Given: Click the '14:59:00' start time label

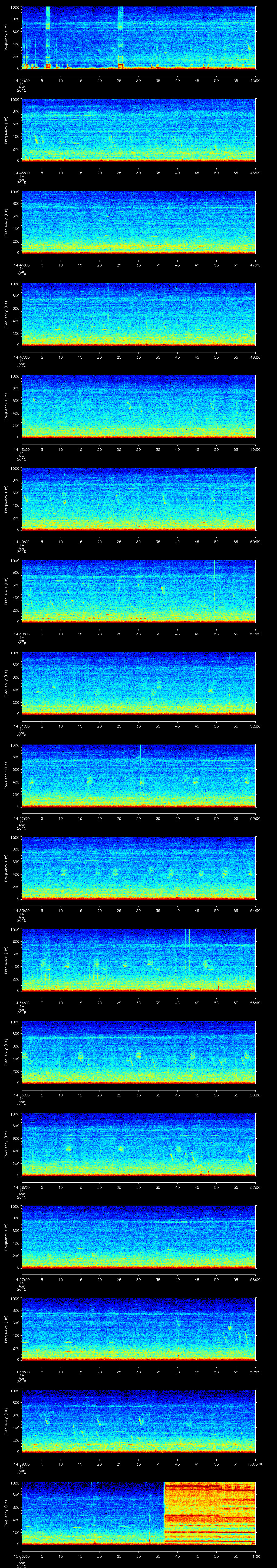Looking at the screenshot, I should [21, 1464].
